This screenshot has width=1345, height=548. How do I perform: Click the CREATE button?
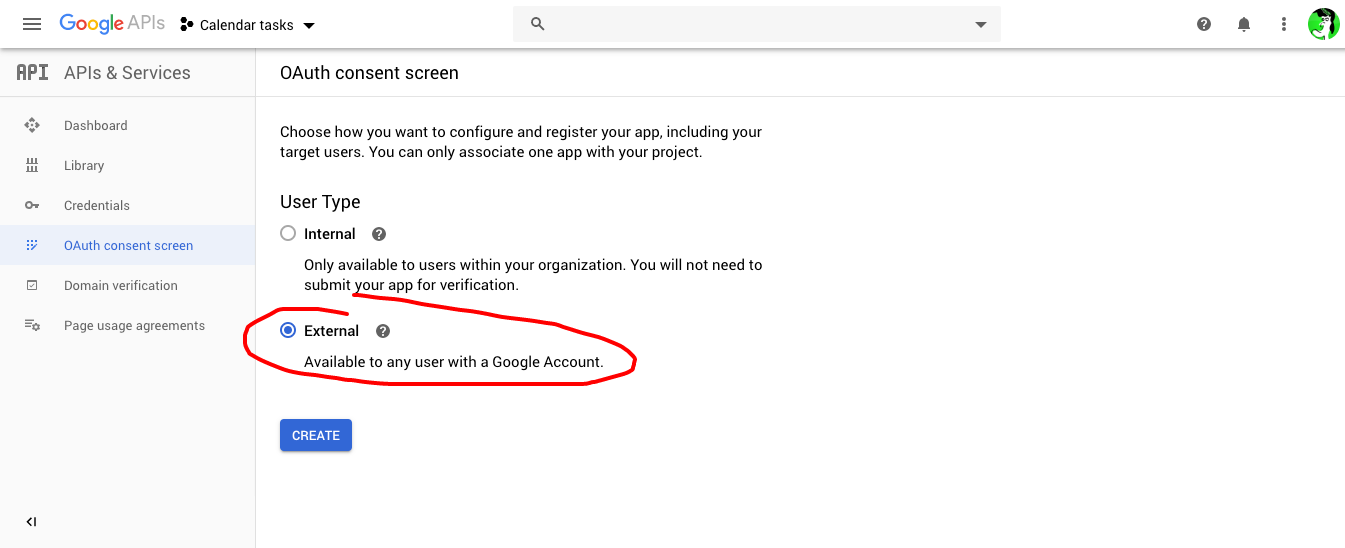316,435
